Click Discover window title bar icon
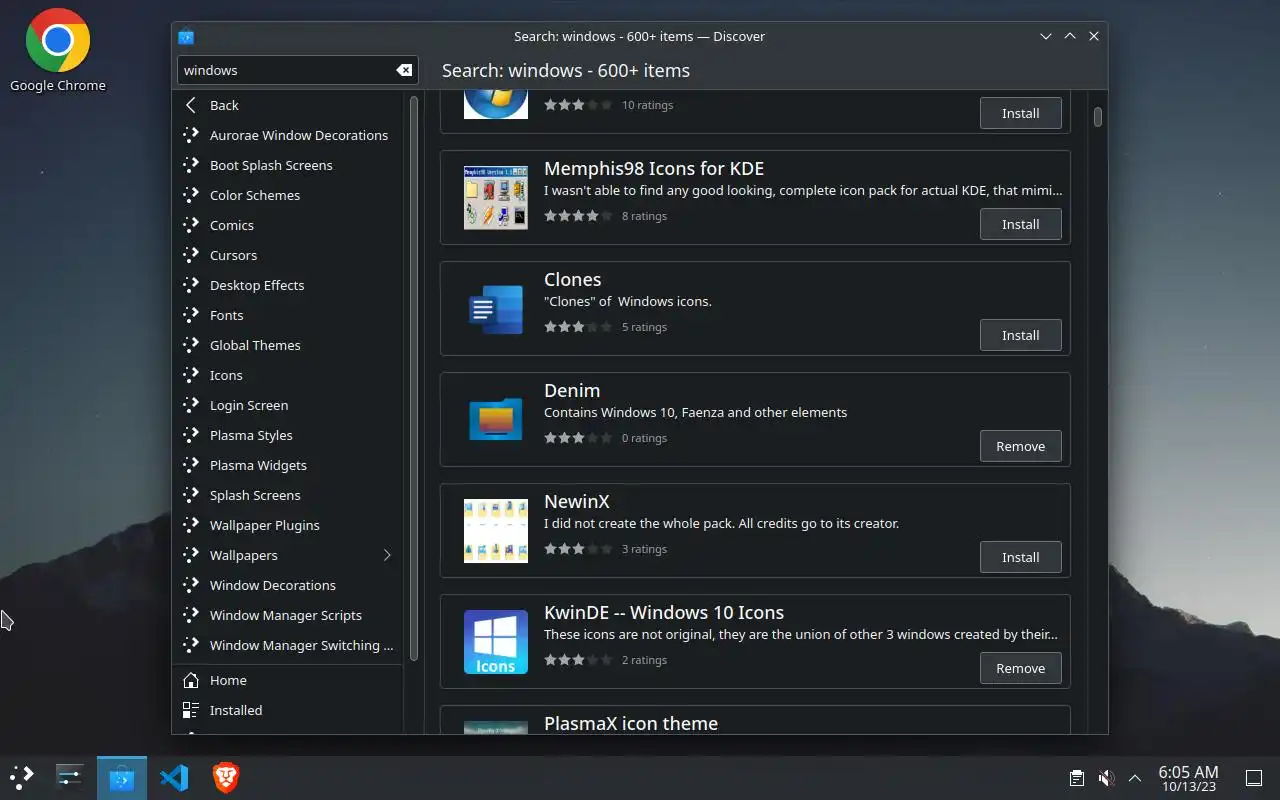 (x=186, y=36)
